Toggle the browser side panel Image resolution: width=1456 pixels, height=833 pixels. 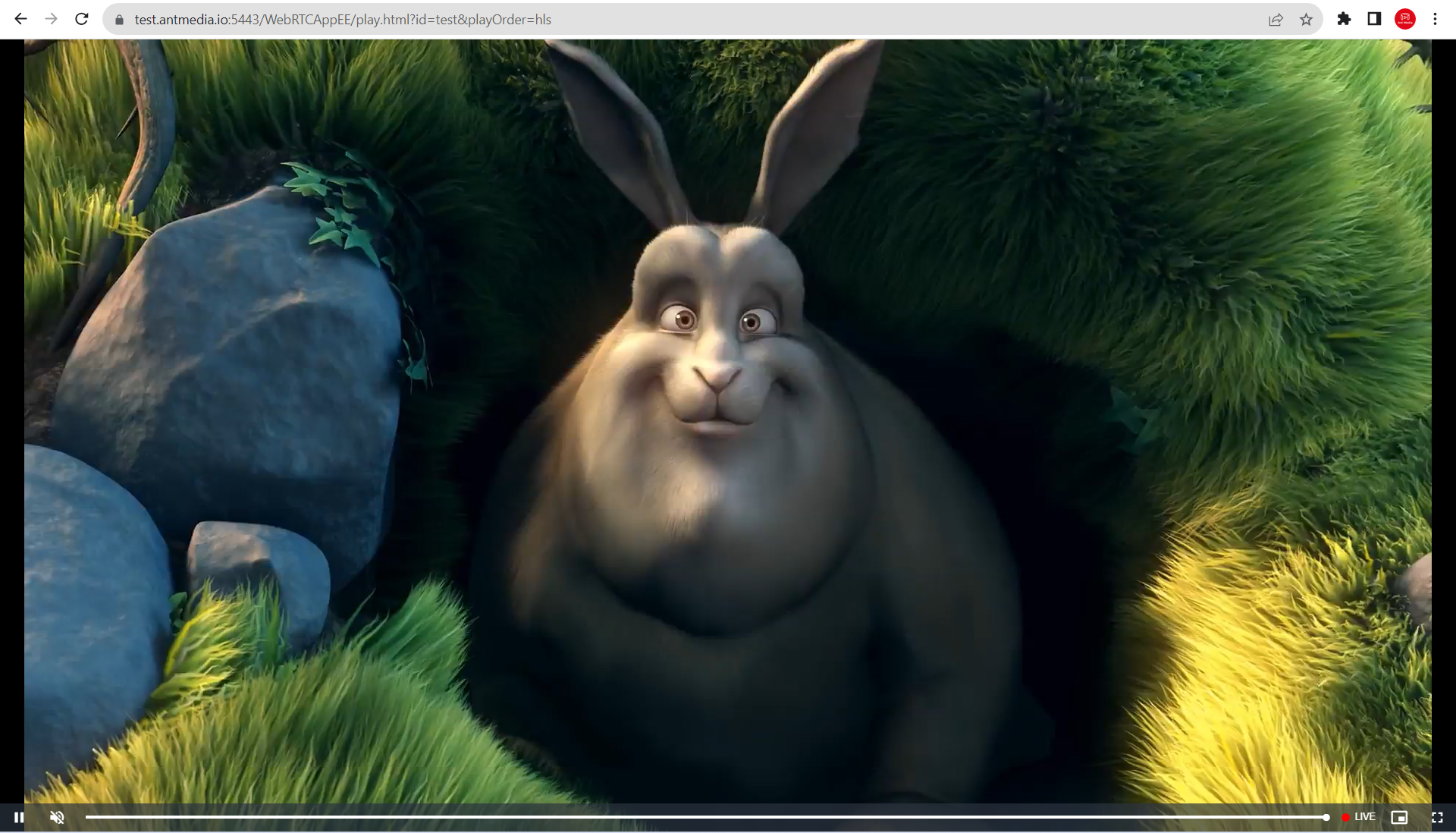pyautogui.click(x=1374, y=19)
